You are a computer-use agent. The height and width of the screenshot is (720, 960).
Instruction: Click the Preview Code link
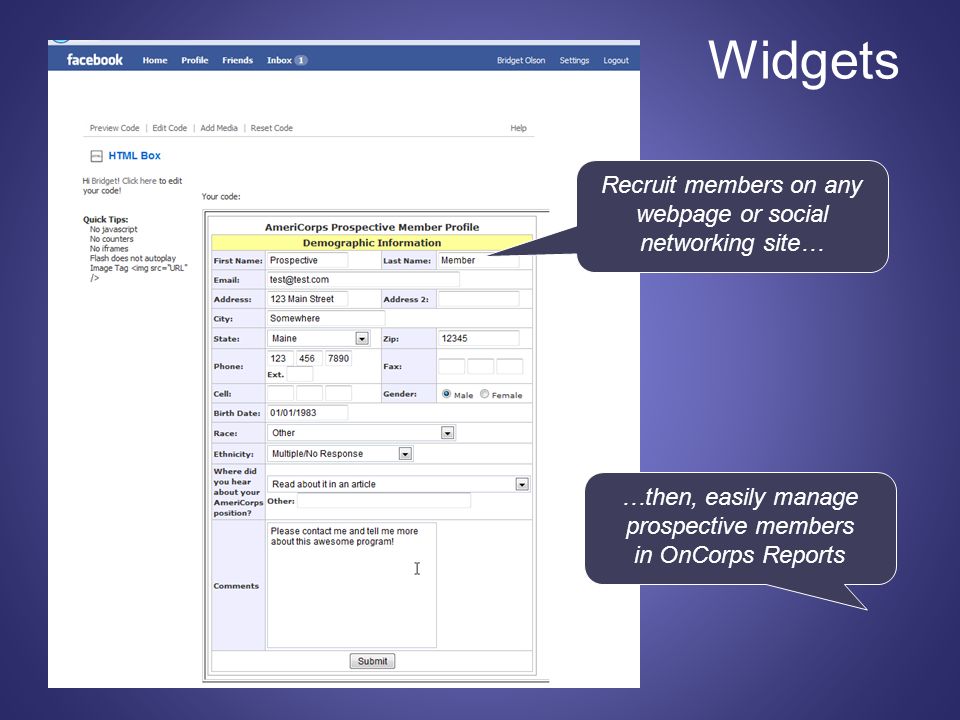pyautogui.click(x=114, y=128)
